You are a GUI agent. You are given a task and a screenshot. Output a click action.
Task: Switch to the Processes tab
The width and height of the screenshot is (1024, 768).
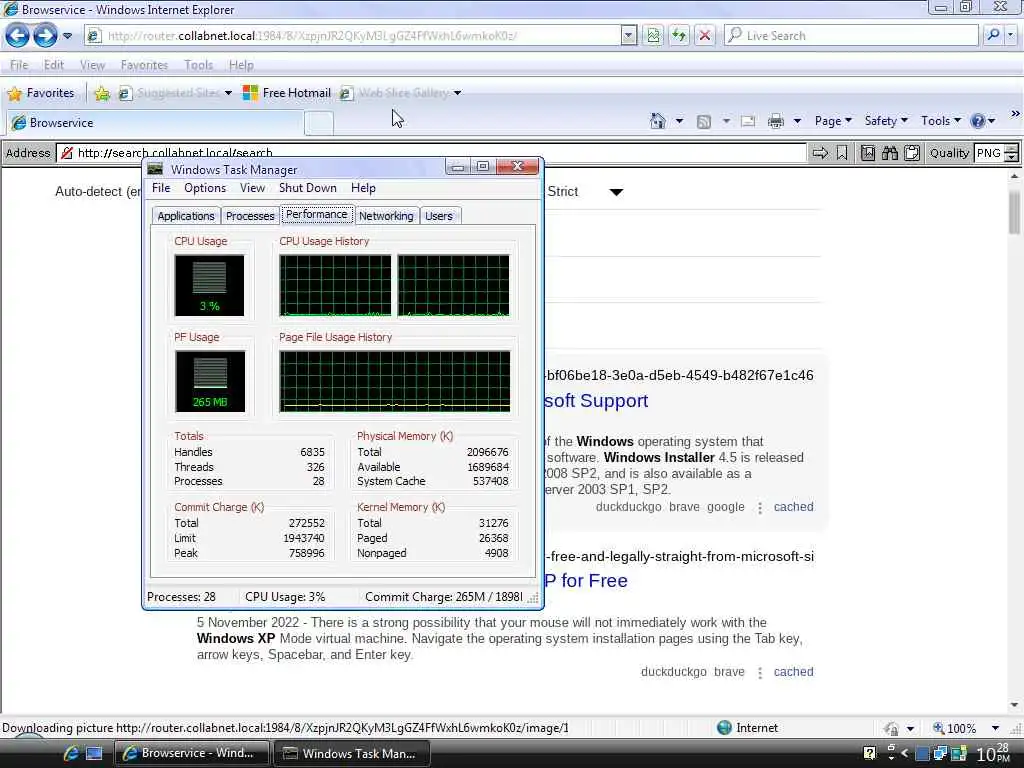pyautogui.click(x=250, y=216)
